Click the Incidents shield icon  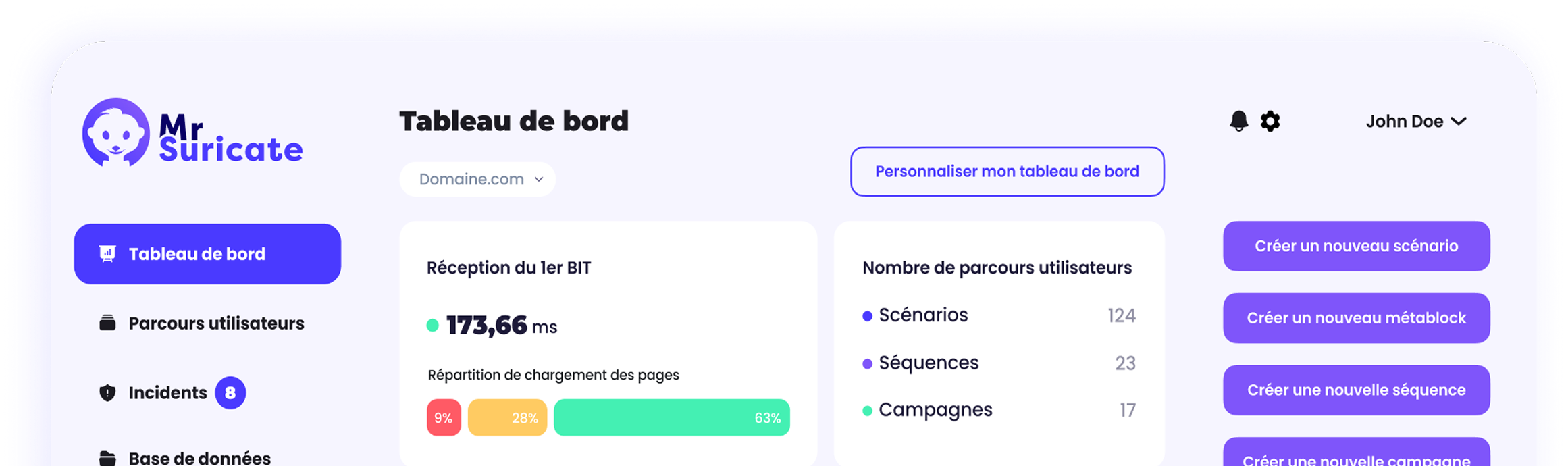107,393
